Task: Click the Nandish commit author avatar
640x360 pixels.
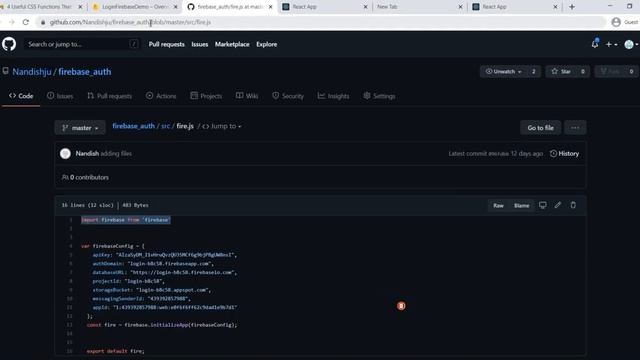Action: 65,153
